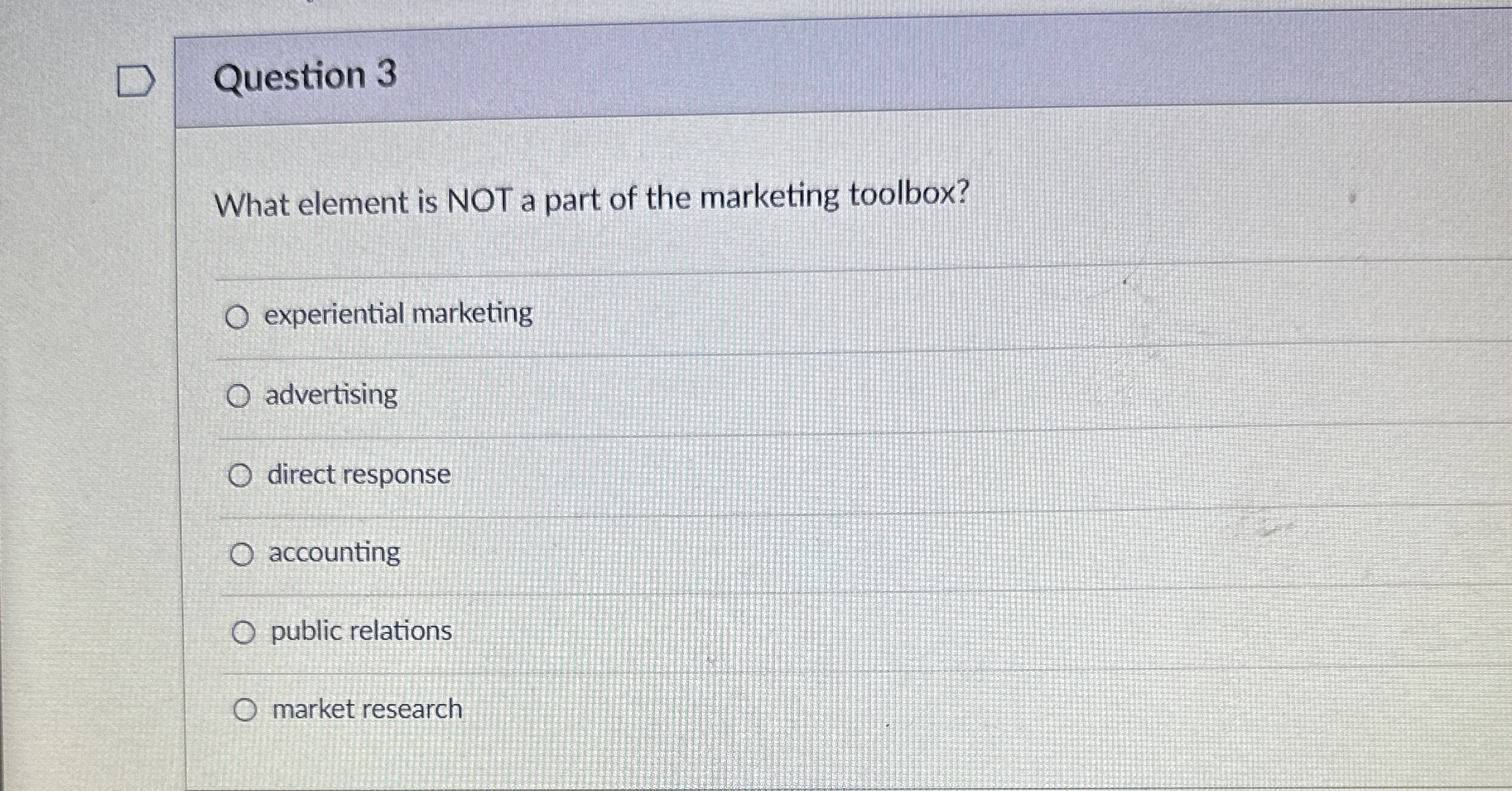1512x791 pixels.
Task: Click the market research answer text
Action: point(367,709)
